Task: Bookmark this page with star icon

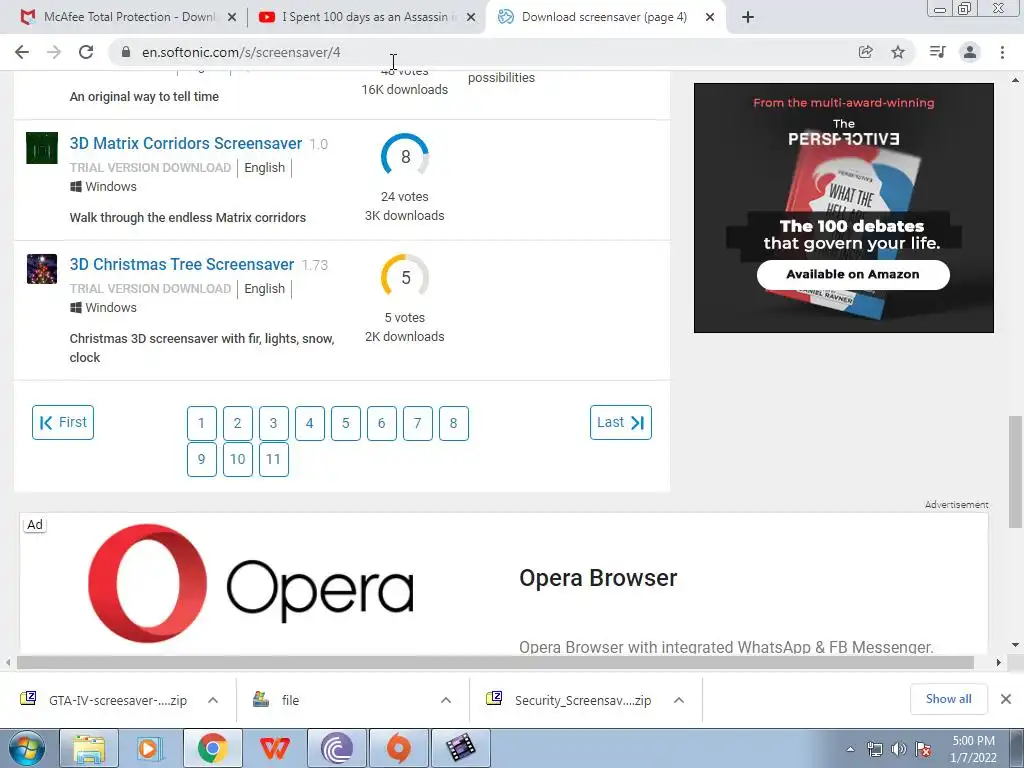Action: tap(898, 52)
